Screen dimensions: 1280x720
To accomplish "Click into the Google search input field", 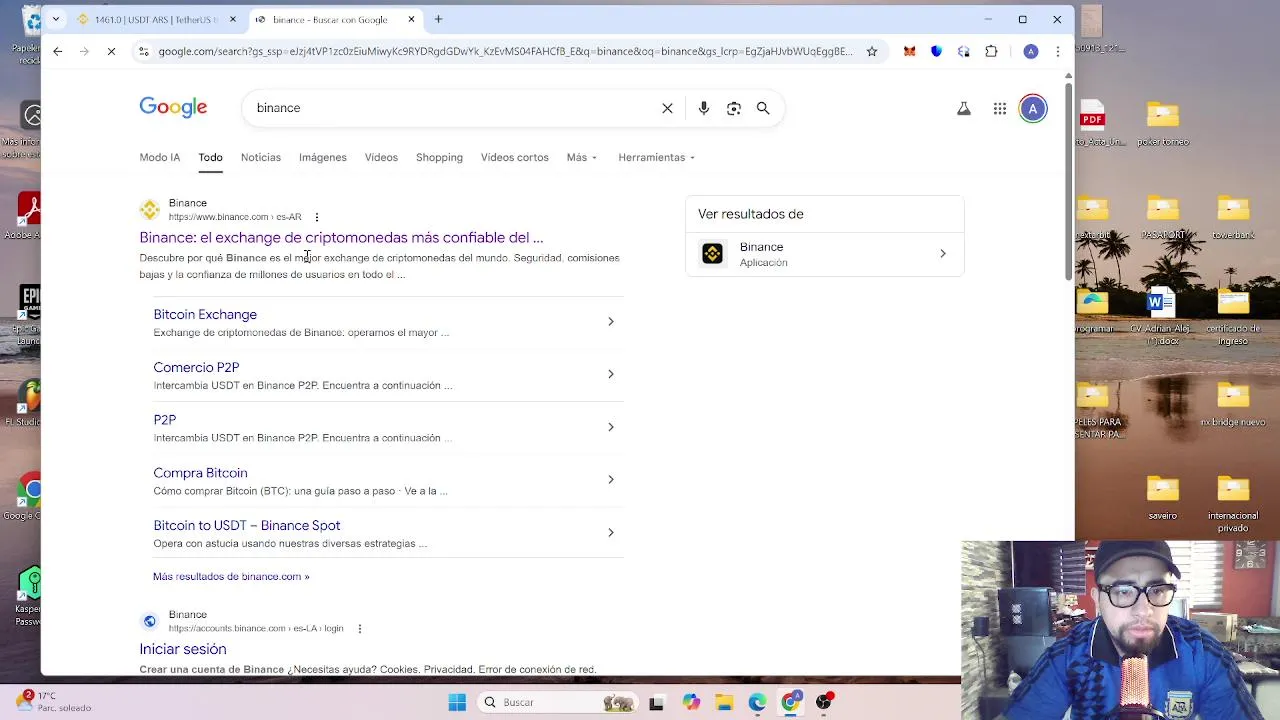I will coord(450,108).
